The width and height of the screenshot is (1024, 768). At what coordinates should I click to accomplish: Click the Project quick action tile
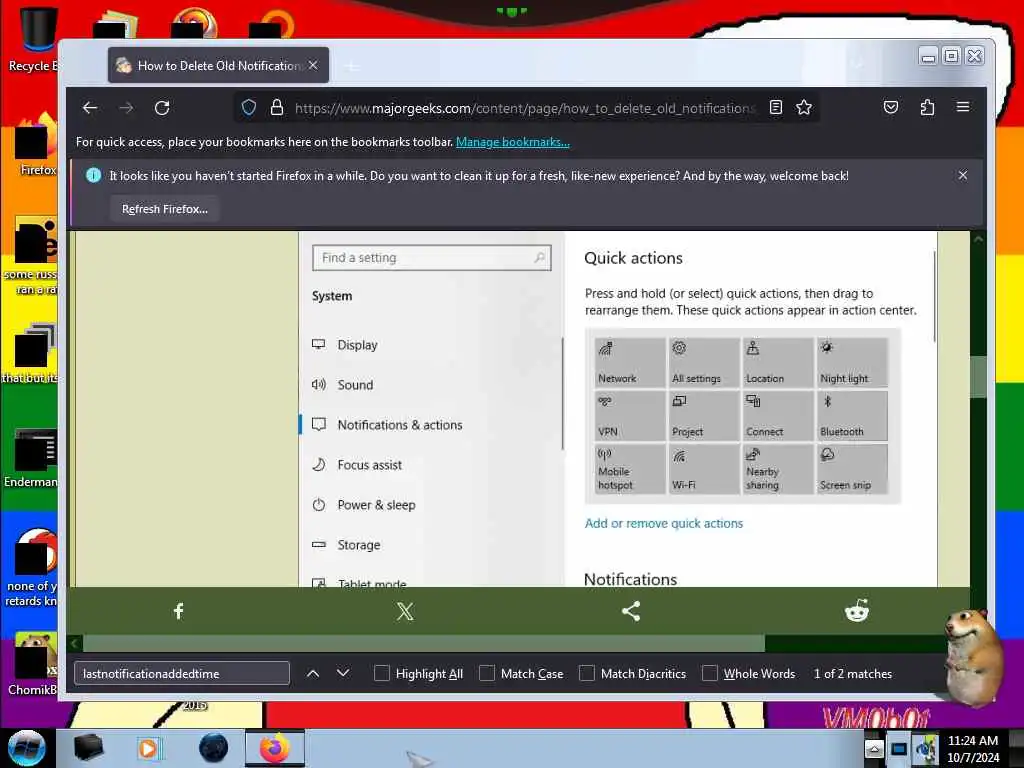coord(703,416)
